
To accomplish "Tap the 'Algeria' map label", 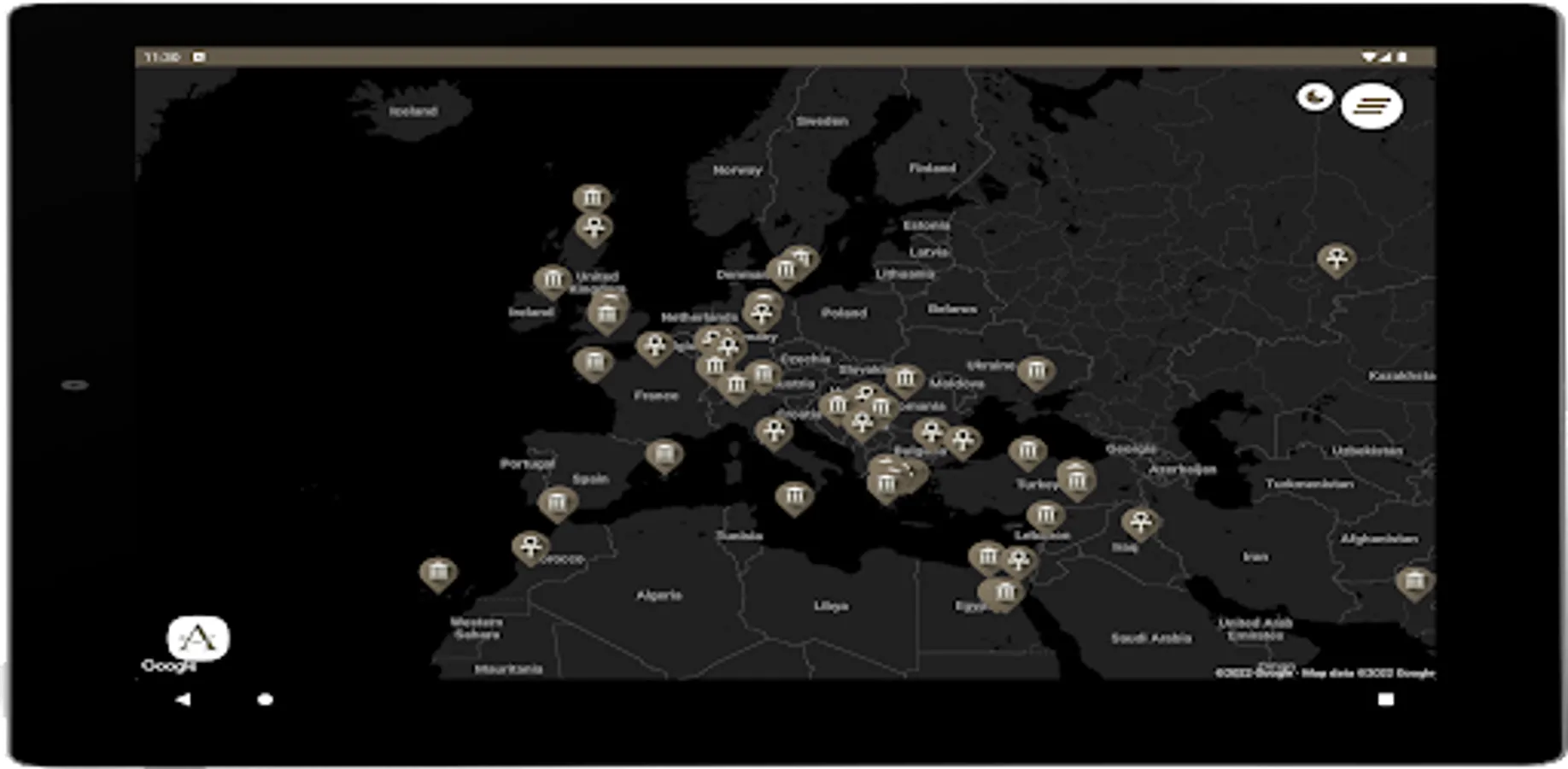I will tap(659, 595).
